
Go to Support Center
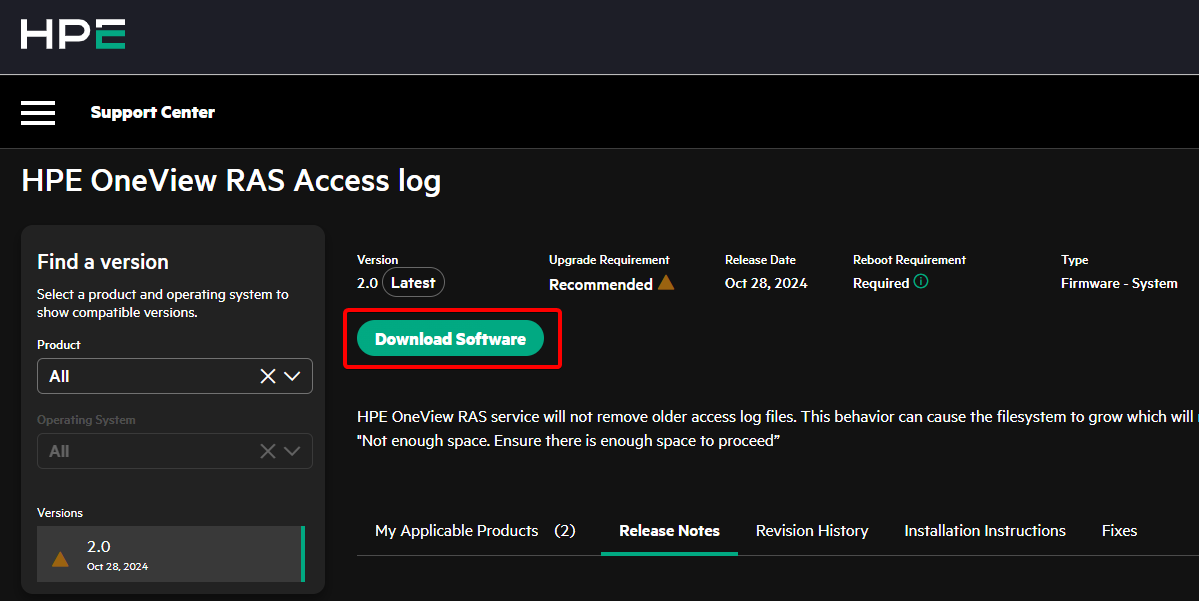(152, 112)
